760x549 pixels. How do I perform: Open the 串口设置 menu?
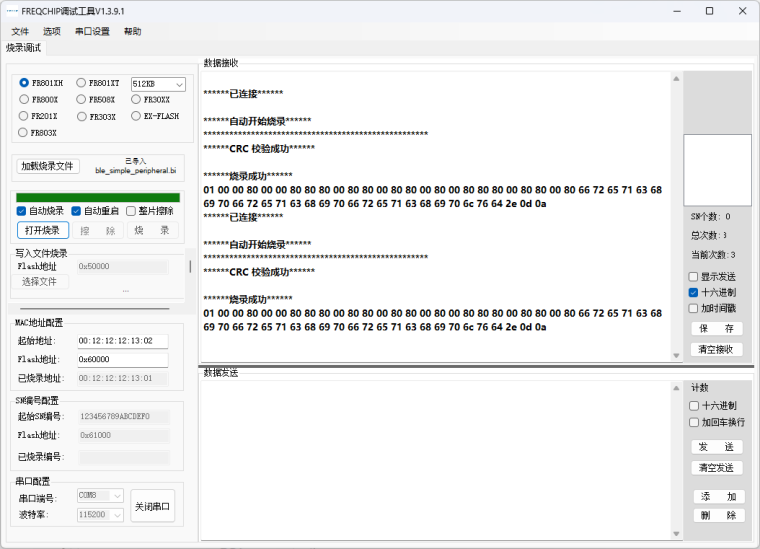click(92, 31)
